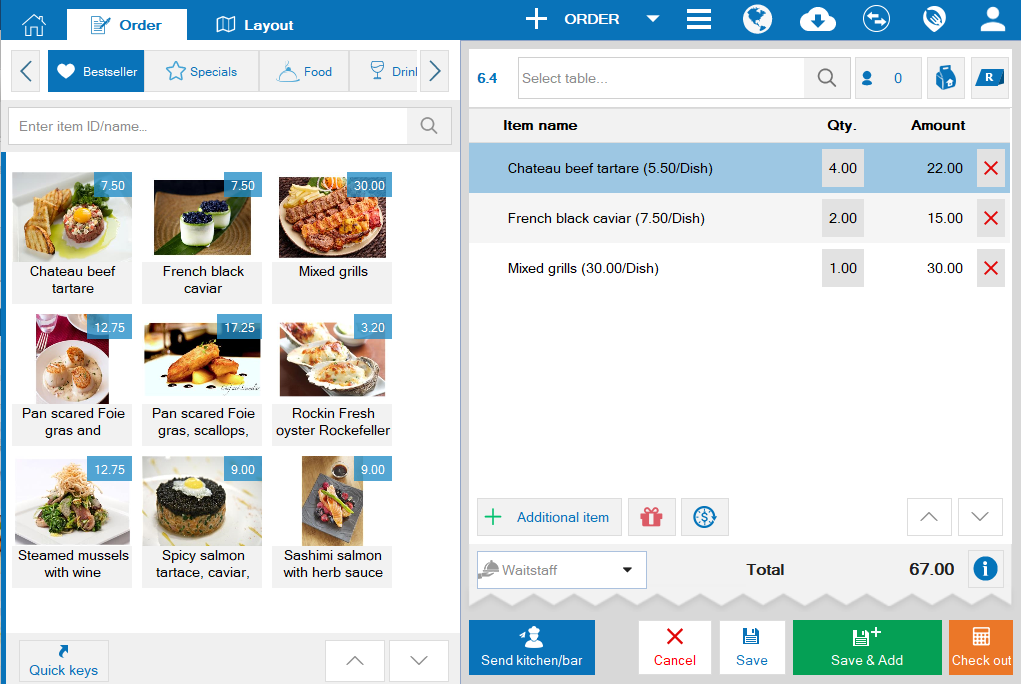Screen dimensions: 1021x684
Task: Open the ORDER type dropdown arrow
Action: point(652,19)
